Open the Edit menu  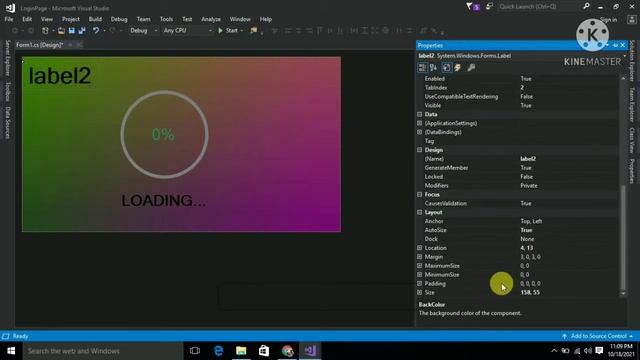coord(27,19)
